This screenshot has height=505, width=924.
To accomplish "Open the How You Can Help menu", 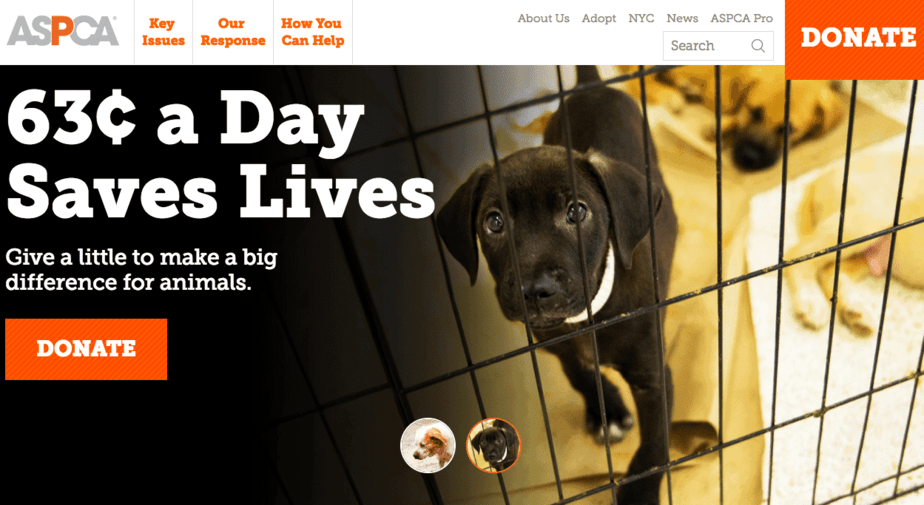I will coord(312,32).
